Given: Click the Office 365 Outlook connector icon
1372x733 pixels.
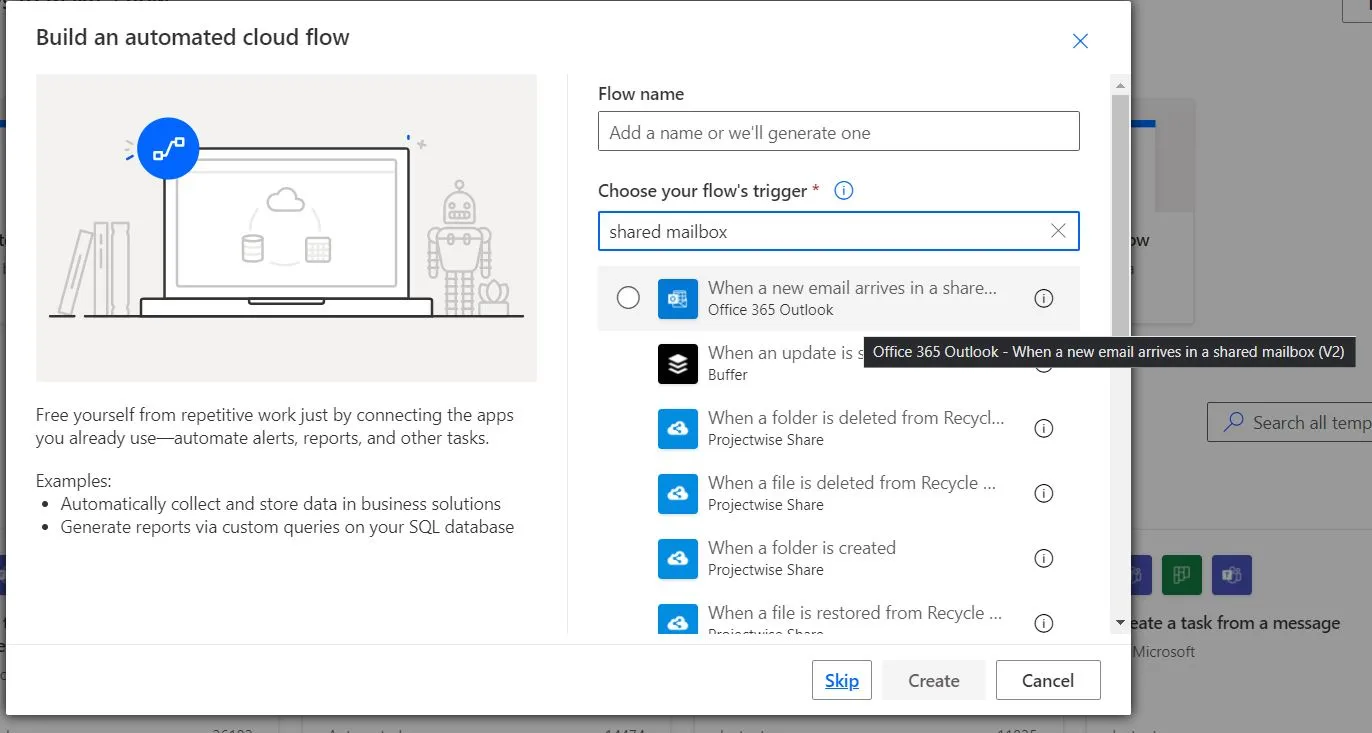Looking at the screenshot, I should click(678, 298).
